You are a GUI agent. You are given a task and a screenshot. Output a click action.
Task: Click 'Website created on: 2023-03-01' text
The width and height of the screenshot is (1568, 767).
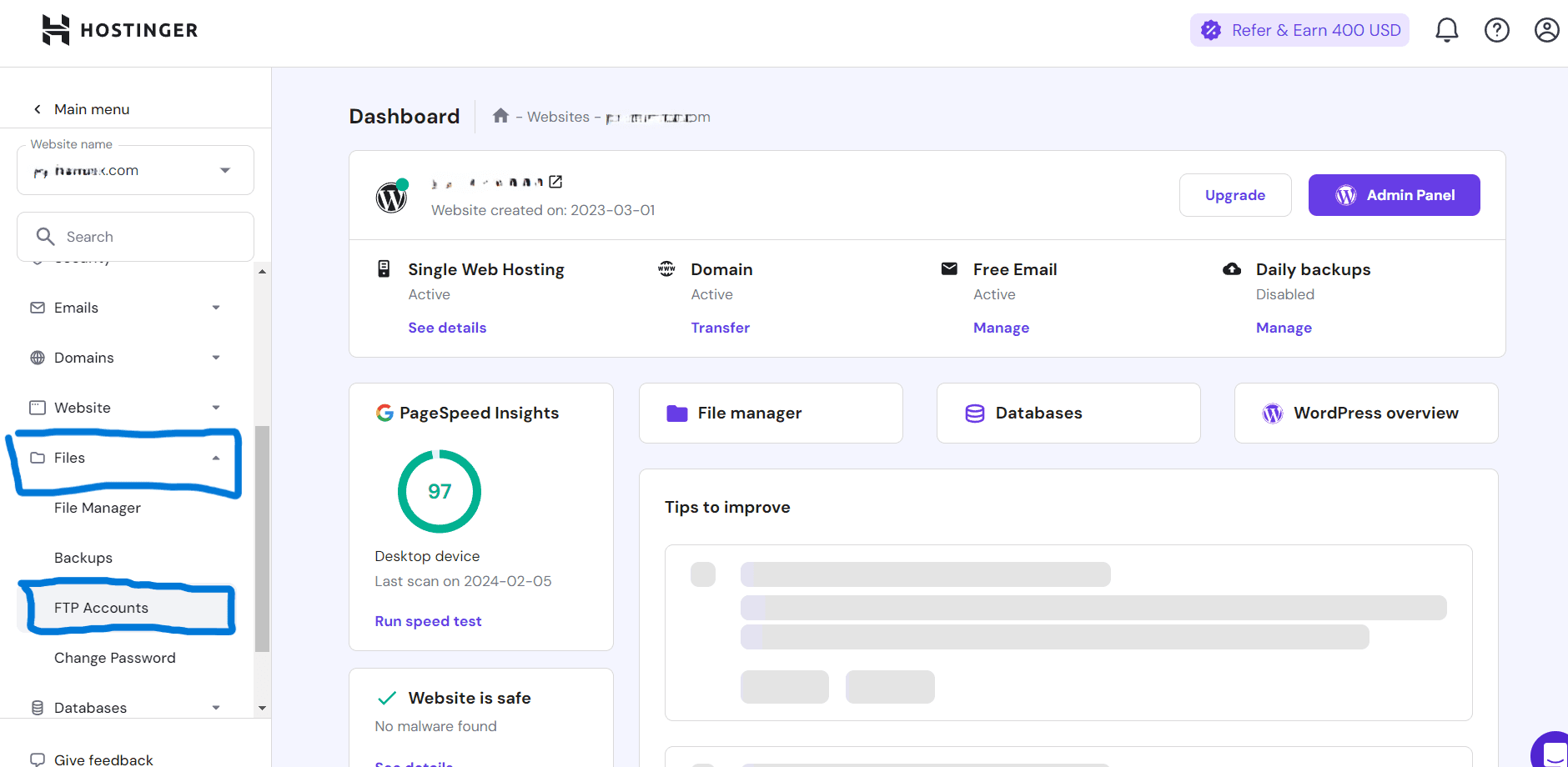[543, 210]
